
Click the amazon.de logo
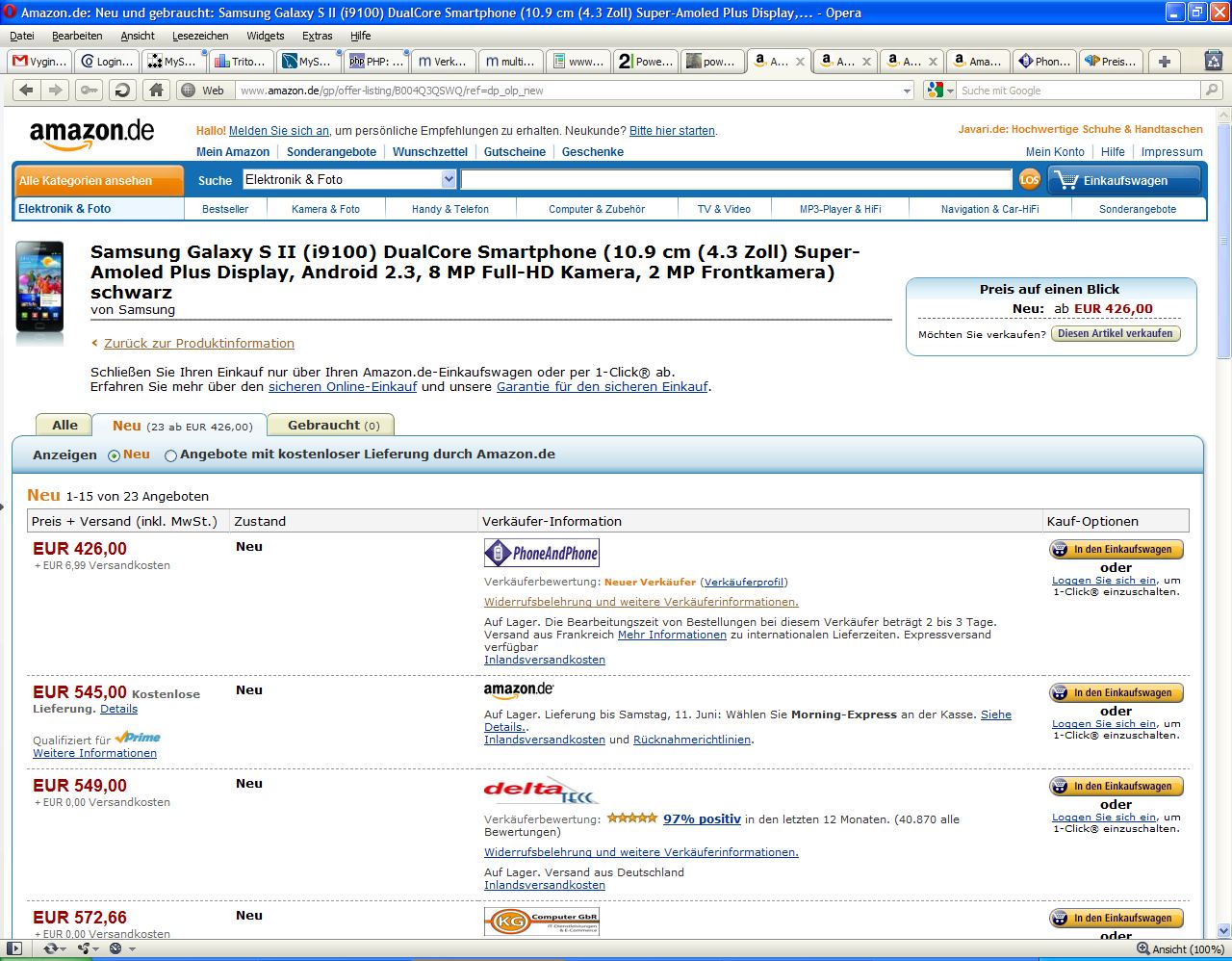91,134
